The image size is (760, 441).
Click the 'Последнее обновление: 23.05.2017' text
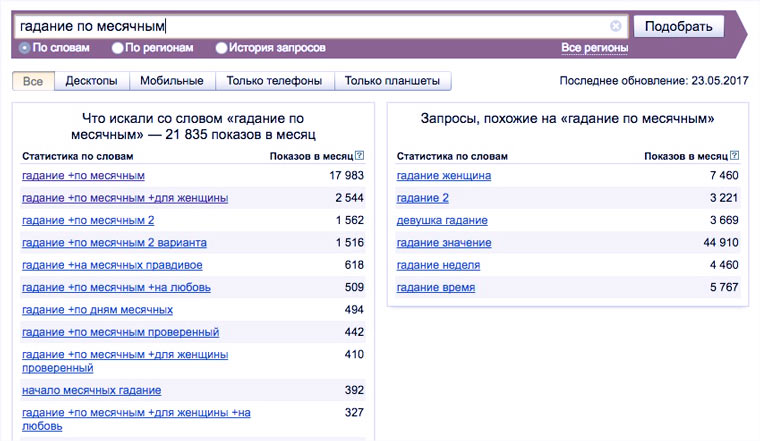click(x=654, y=80)
